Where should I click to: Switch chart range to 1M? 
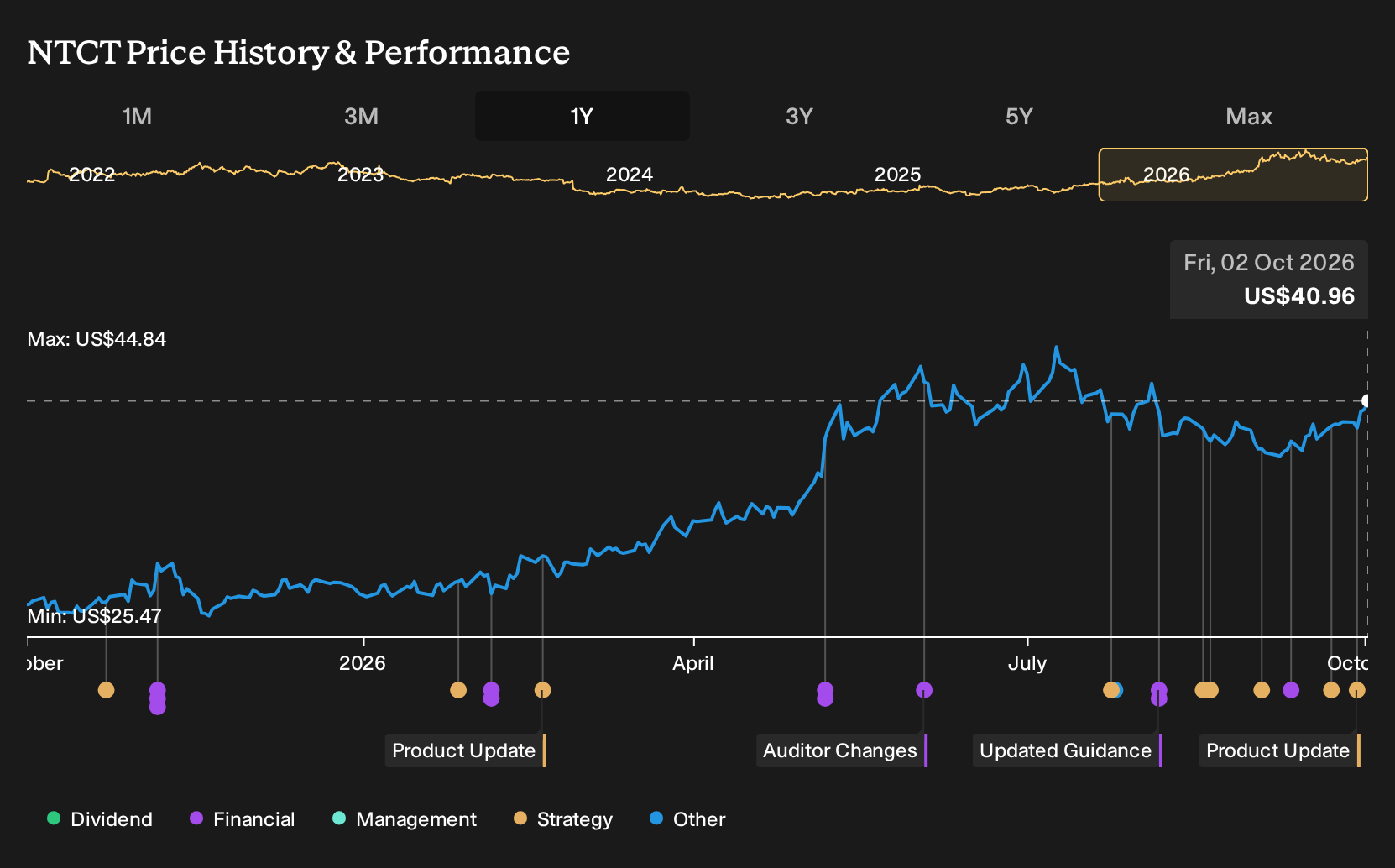137,116
